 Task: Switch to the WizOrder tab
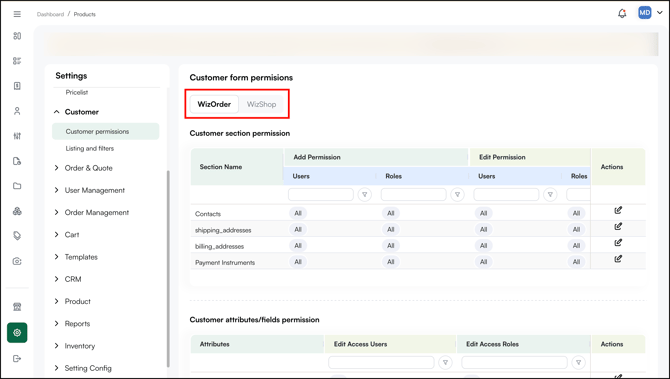click(x=214, y=104)
